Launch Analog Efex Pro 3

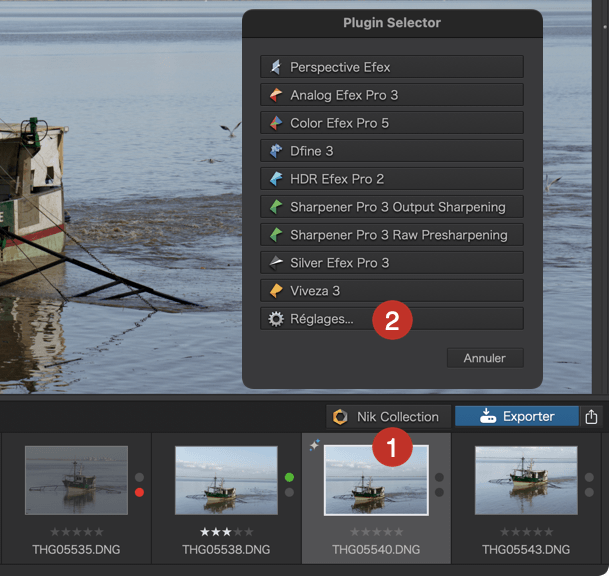coord(392,95)
